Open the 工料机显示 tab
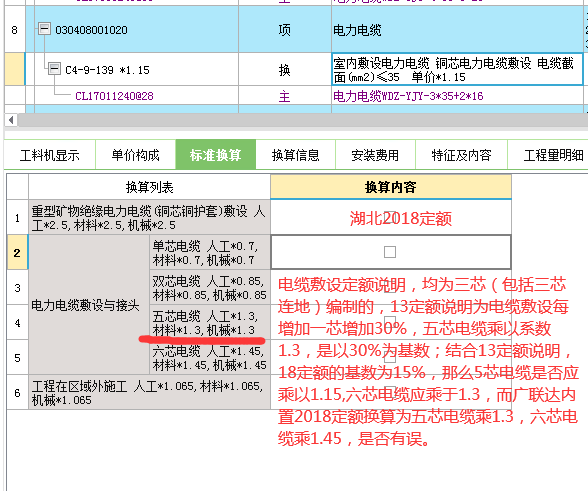Viewport: 588px width, 491px height. pyautogui.click(x=50, y=155)
